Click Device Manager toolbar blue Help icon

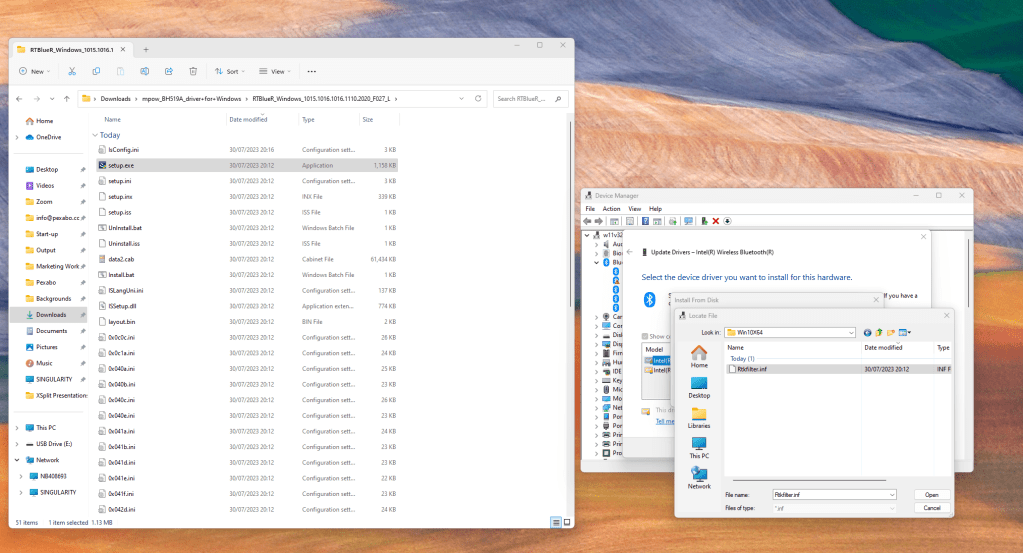coord(645,221)
